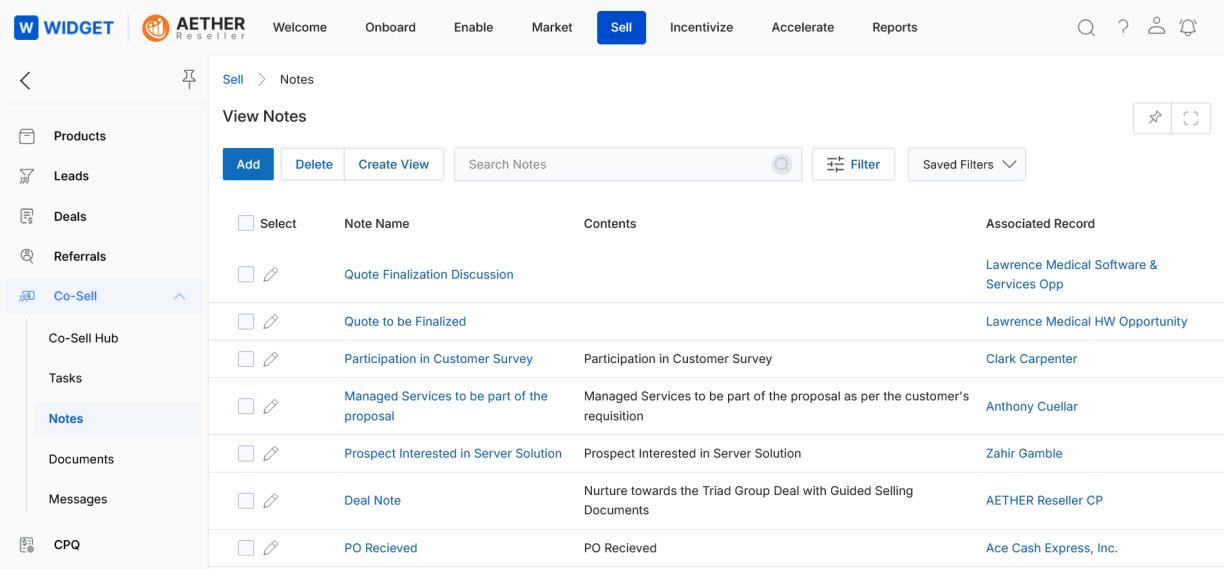Screen dimensions: 1224x569
Task: Click Create View button
Action: (x=394, y=164)
